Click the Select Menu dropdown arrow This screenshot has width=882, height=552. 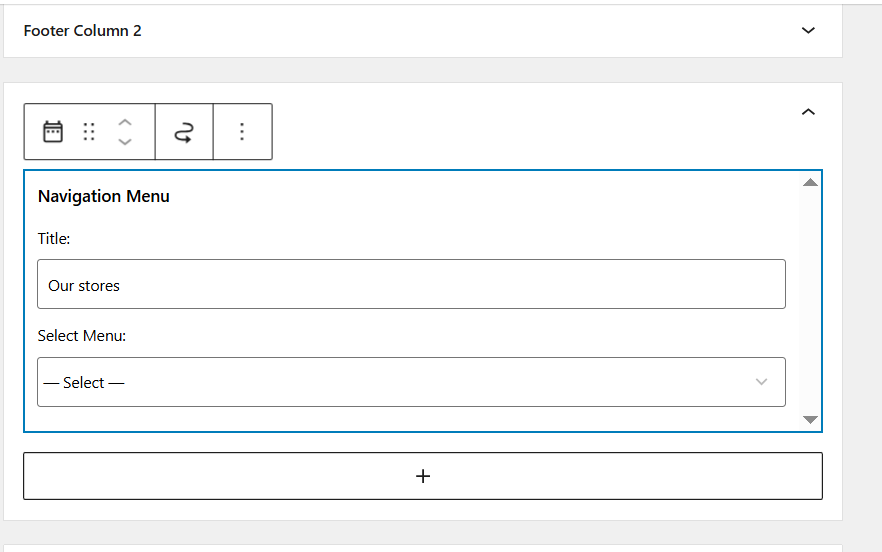pyautogui.click(x=762, y=382)
